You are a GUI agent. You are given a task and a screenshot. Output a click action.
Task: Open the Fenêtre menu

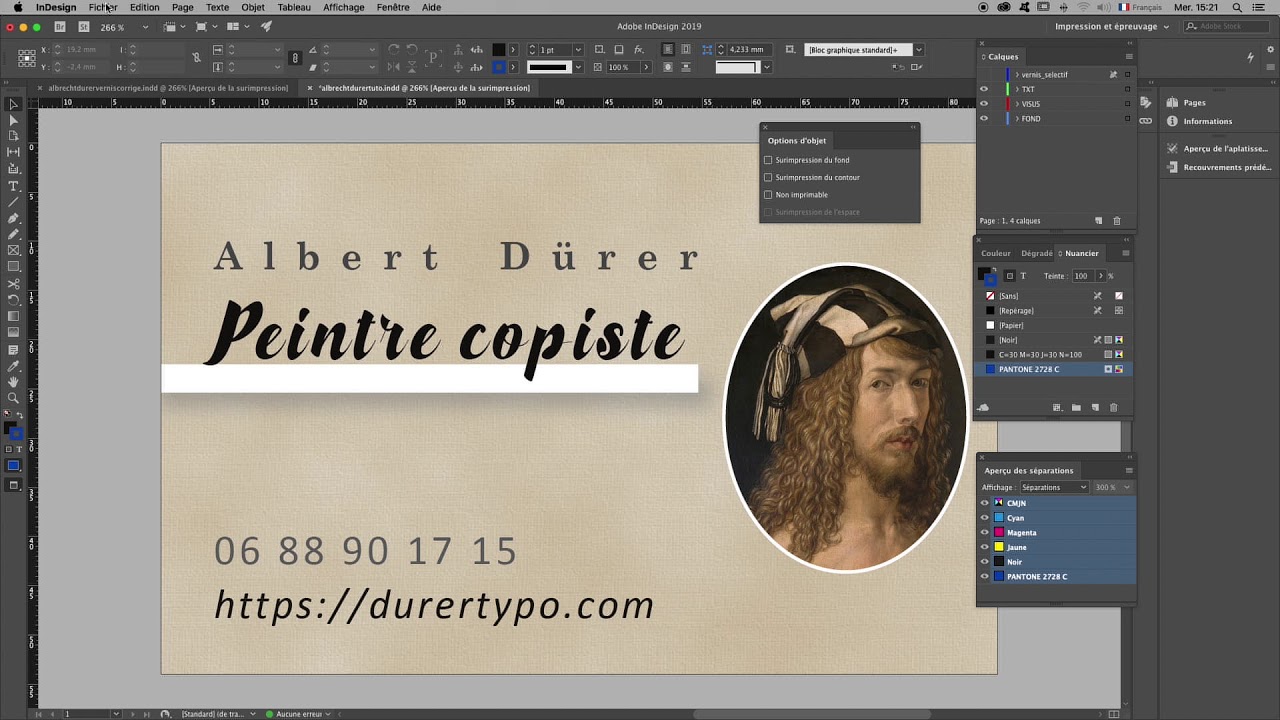(392, 7)
